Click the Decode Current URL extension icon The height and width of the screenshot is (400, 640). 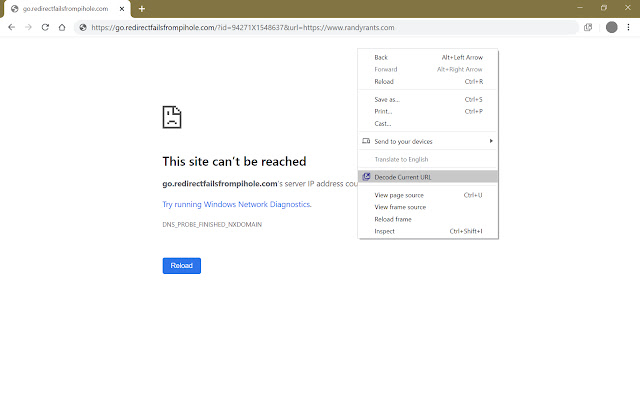[366, 177]
